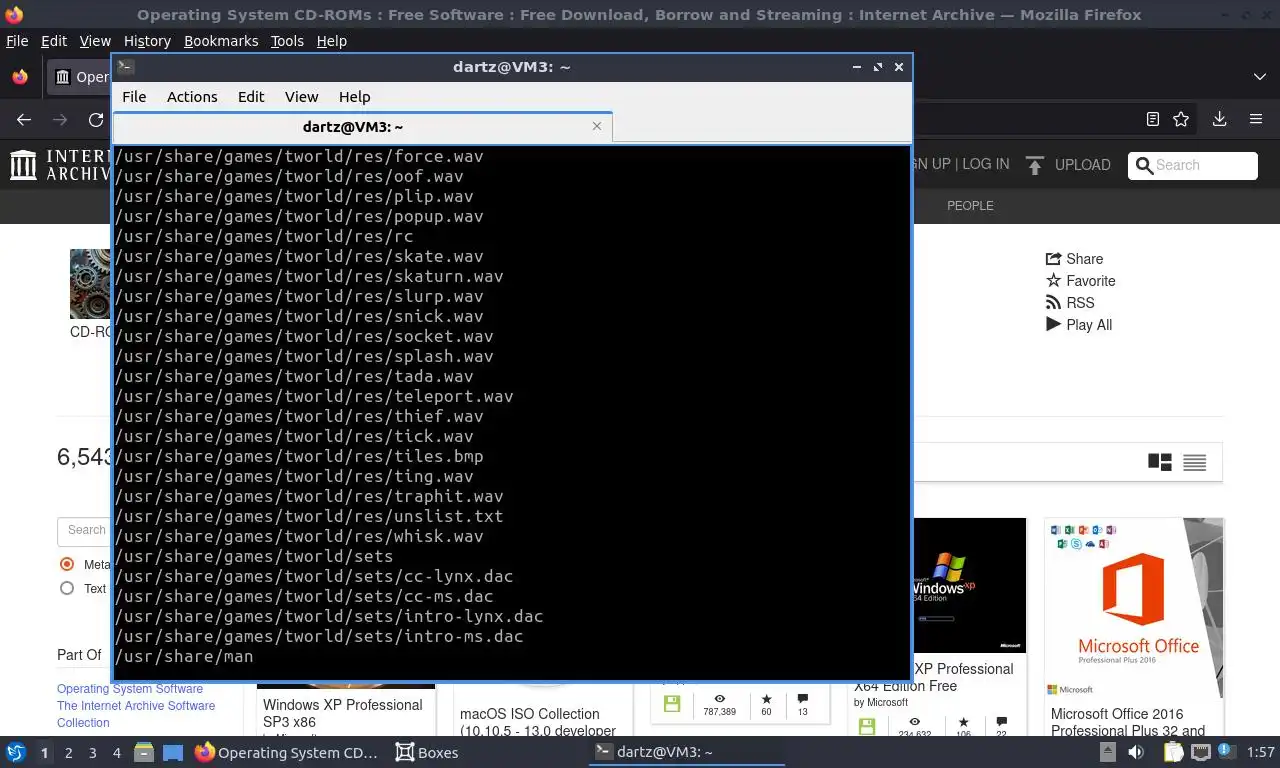Click the Firefox back arrow

point(24,119)
